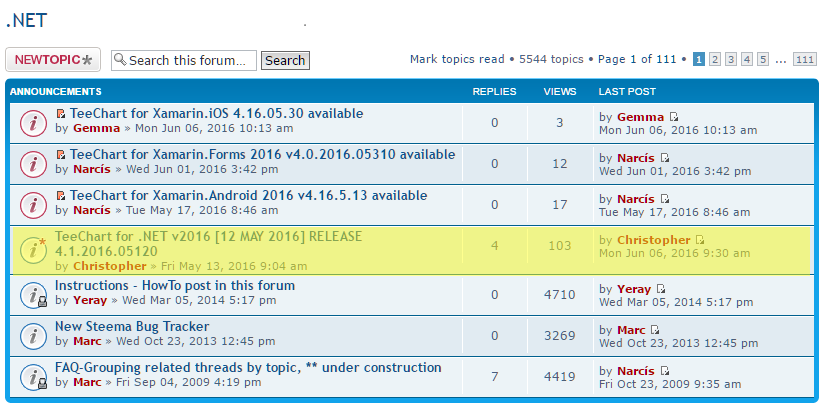Click the locked announcement icon for Instructions topic
829x405 pixels.
(x=33, y=295)
